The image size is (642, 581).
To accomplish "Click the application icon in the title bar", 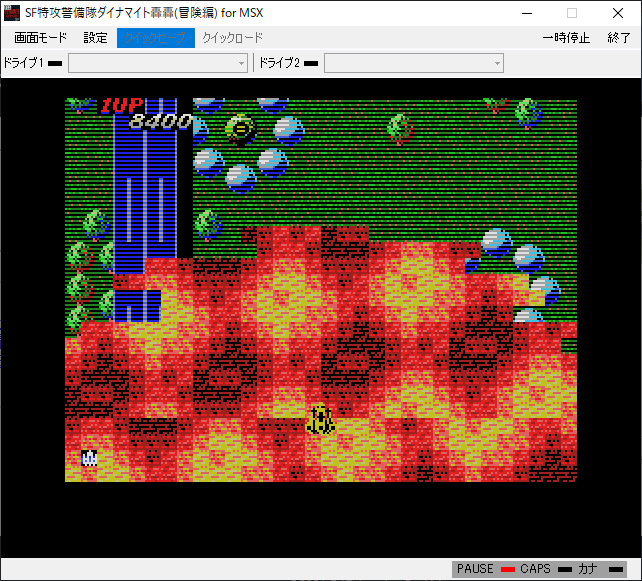I will [x=11, y=13].
